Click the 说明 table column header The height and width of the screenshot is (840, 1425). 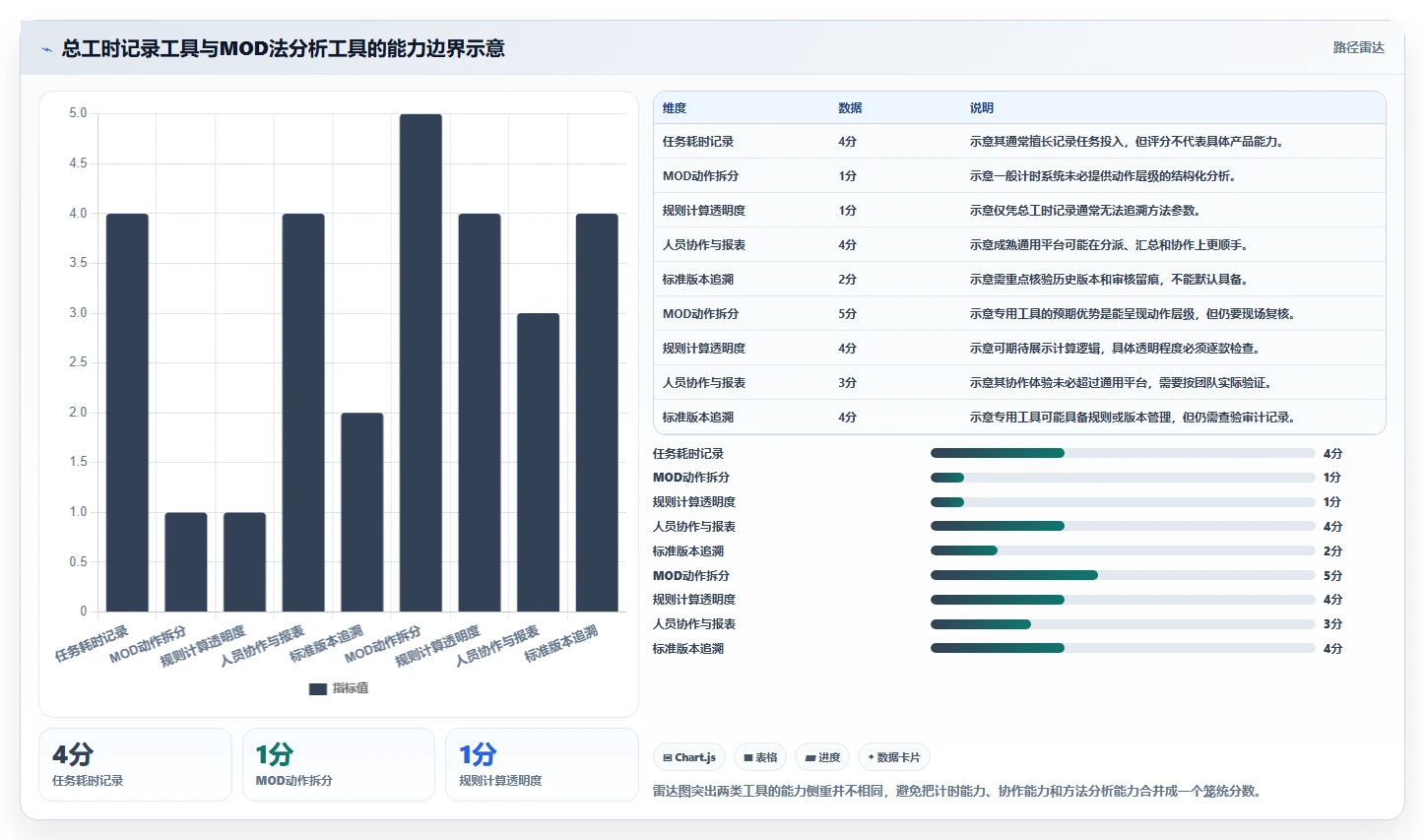tap(982, 108)
